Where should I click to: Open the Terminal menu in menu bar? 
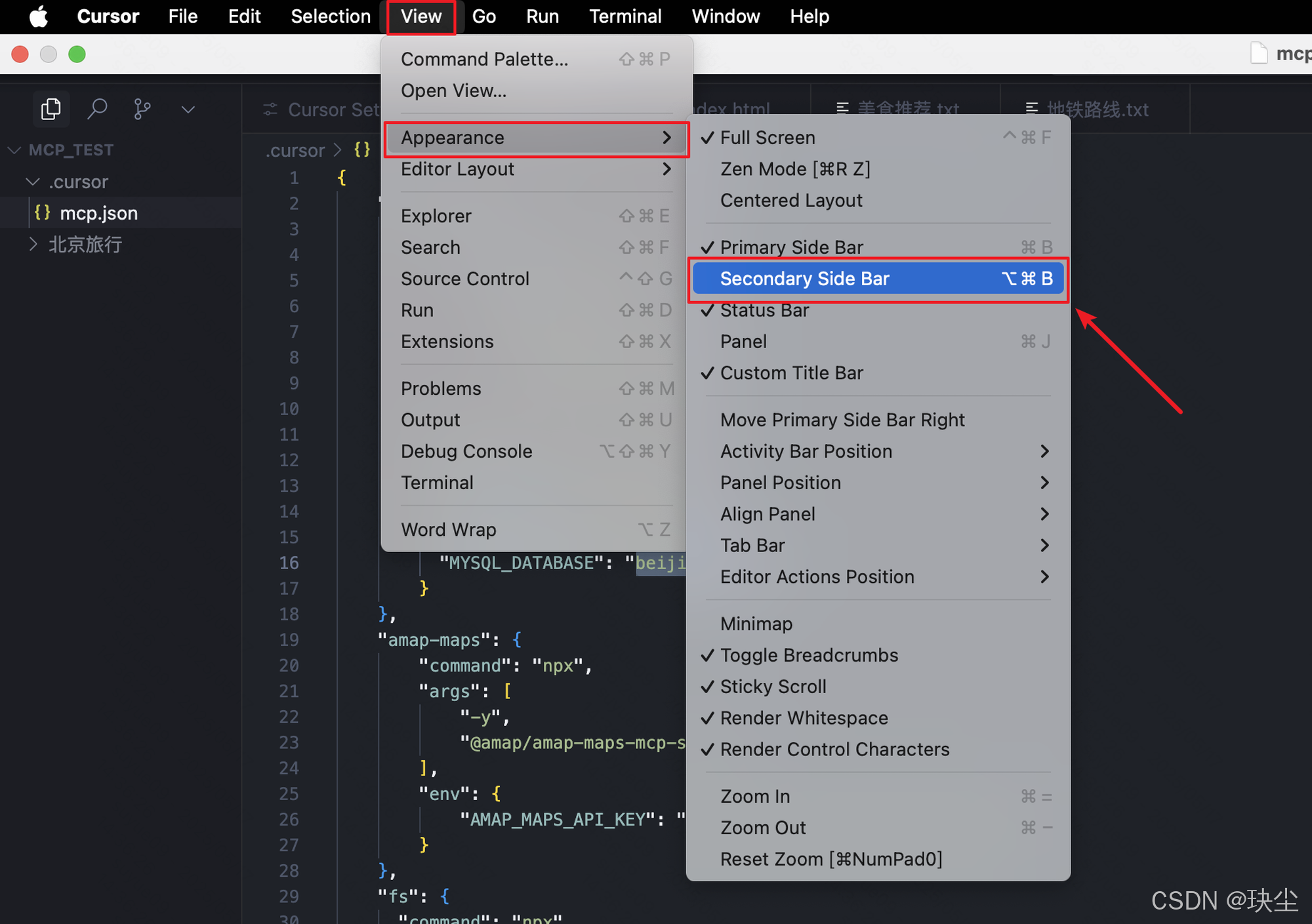pos(625,16)
